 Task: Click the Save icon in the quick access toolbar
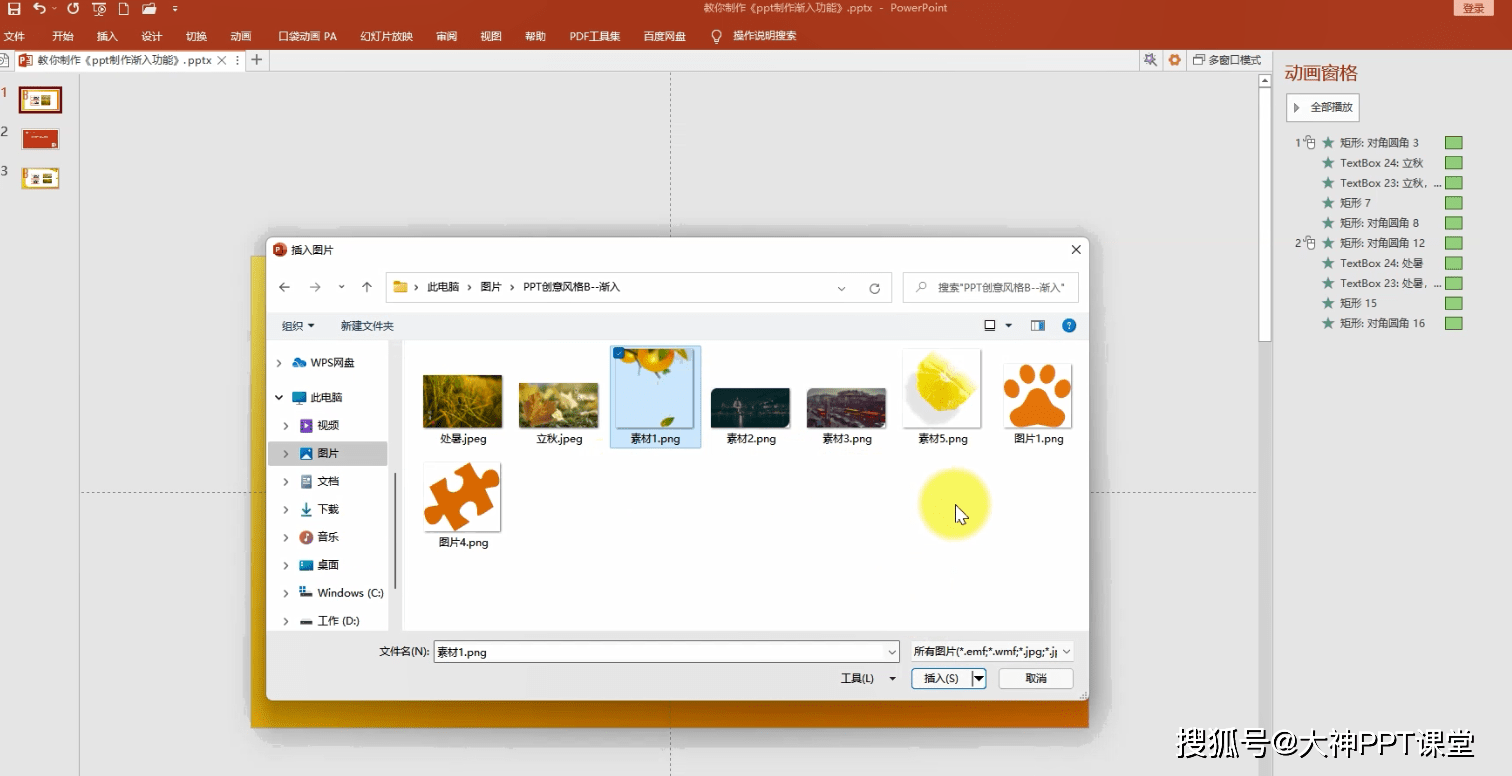click(14, 9)
